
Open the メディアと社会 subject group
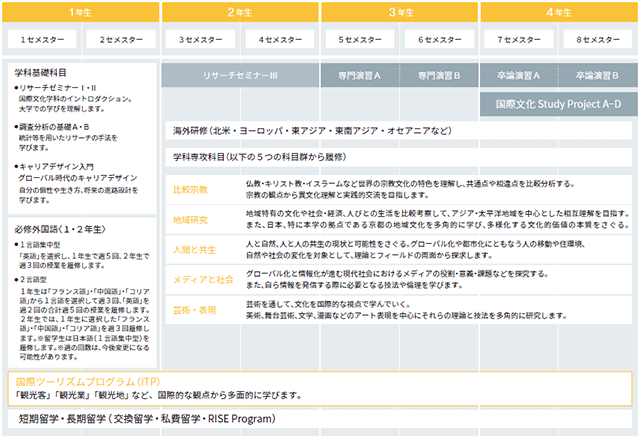point(203,280)
